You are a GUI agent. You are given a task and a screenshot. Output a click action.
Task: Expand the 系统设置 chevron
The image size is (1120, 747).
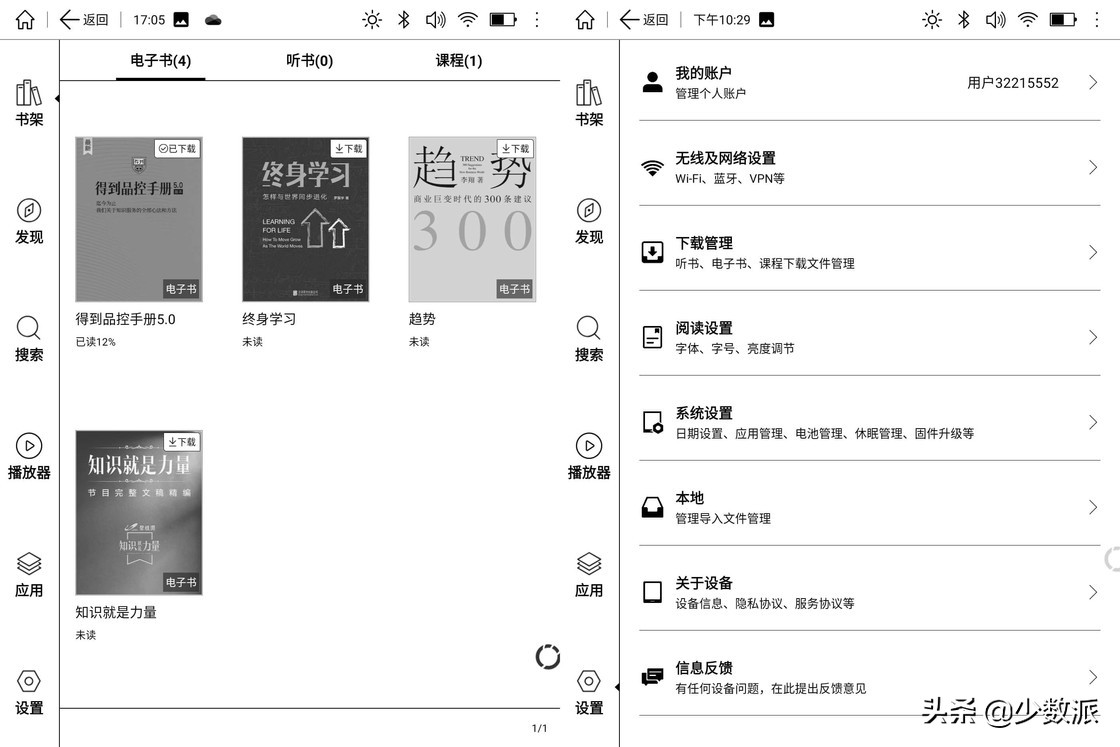tap(1092, 424)
